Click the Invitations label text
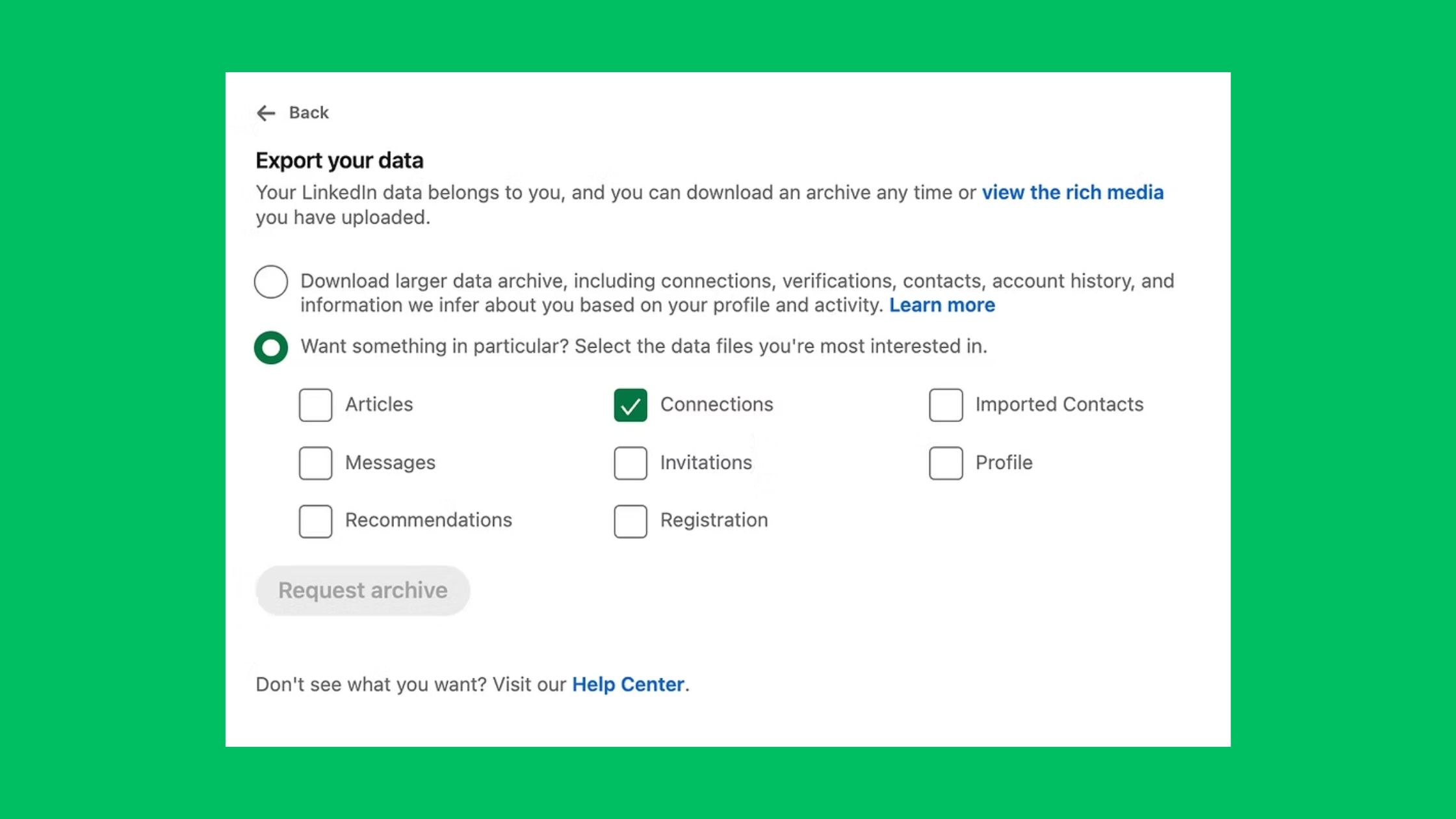 click(706, 463)
